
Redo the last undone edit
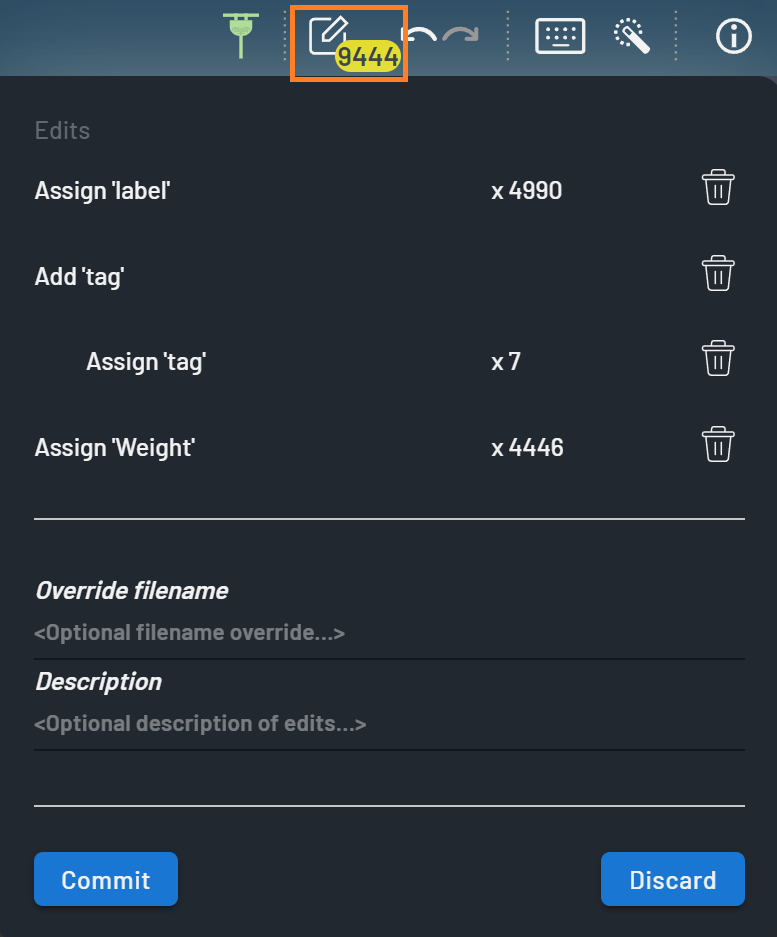coord(461,36)
